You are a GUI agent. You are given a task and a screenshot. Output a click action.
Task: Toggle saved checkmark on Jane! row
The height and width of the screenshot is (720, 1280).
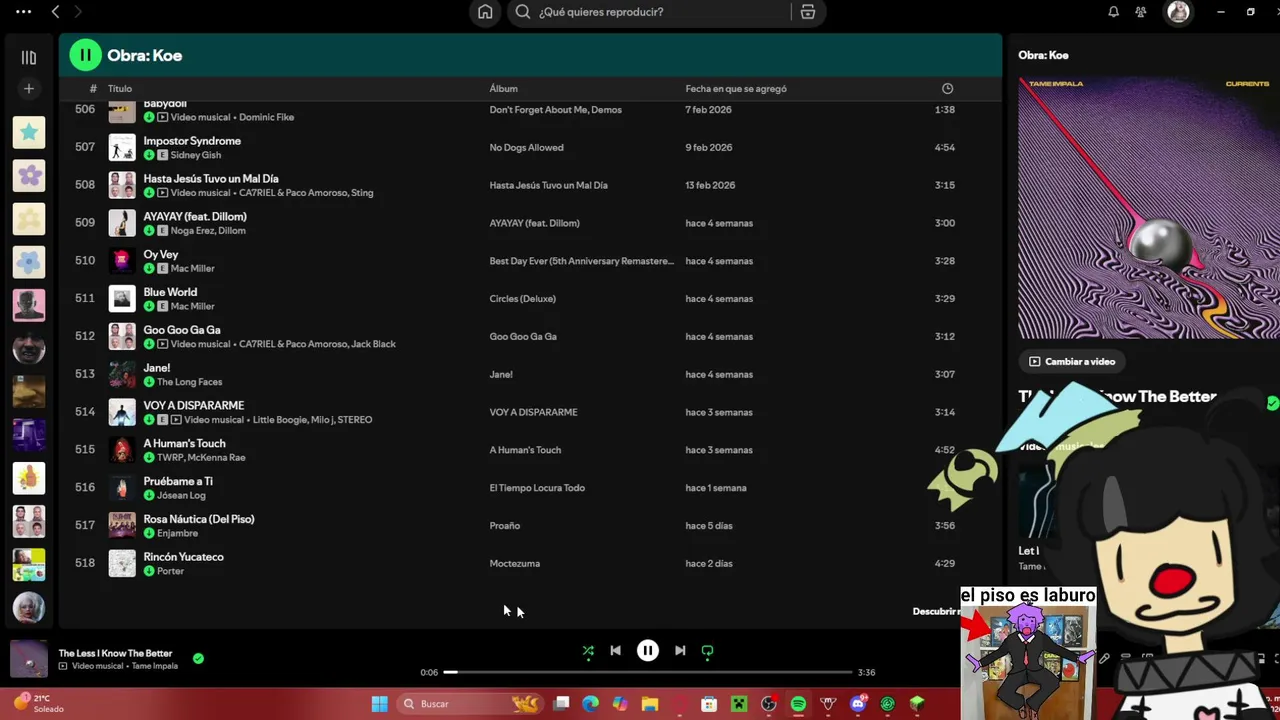(149, 382)
